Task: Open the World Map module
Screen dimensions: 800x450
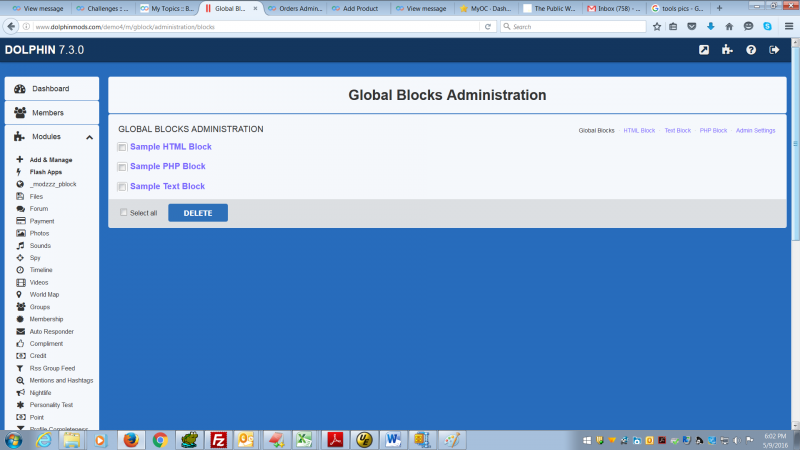Action: (44, 294)
